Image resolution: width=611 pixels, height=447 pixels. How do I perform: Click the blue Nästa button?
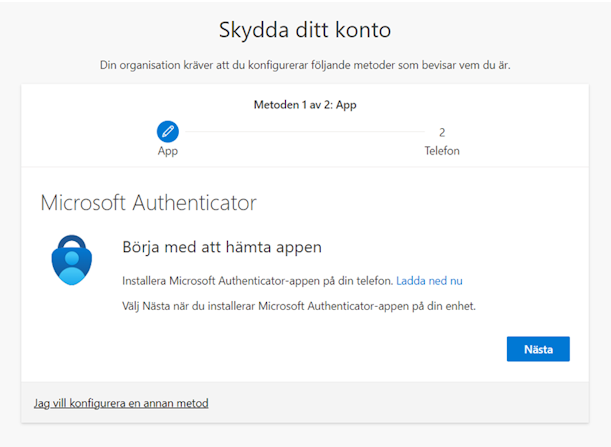coord(538,349)
